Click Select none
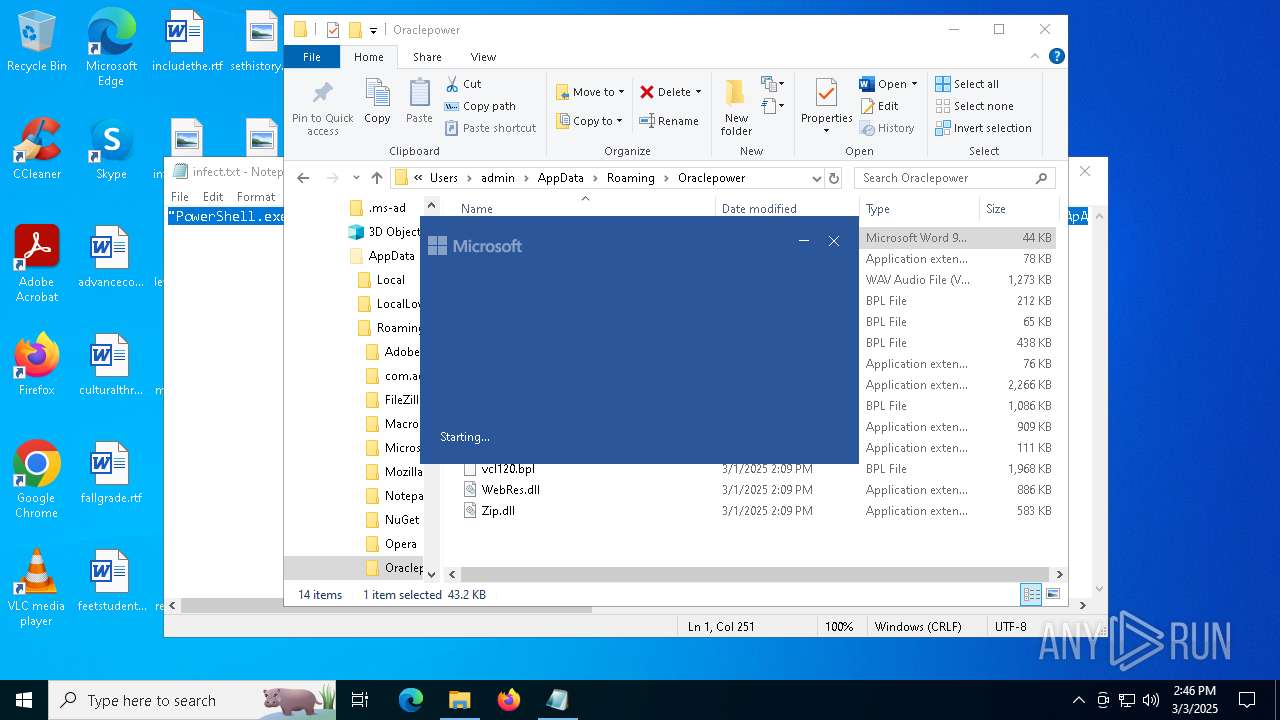Viewport: 1280px width, 720px height. pos(974,106)
